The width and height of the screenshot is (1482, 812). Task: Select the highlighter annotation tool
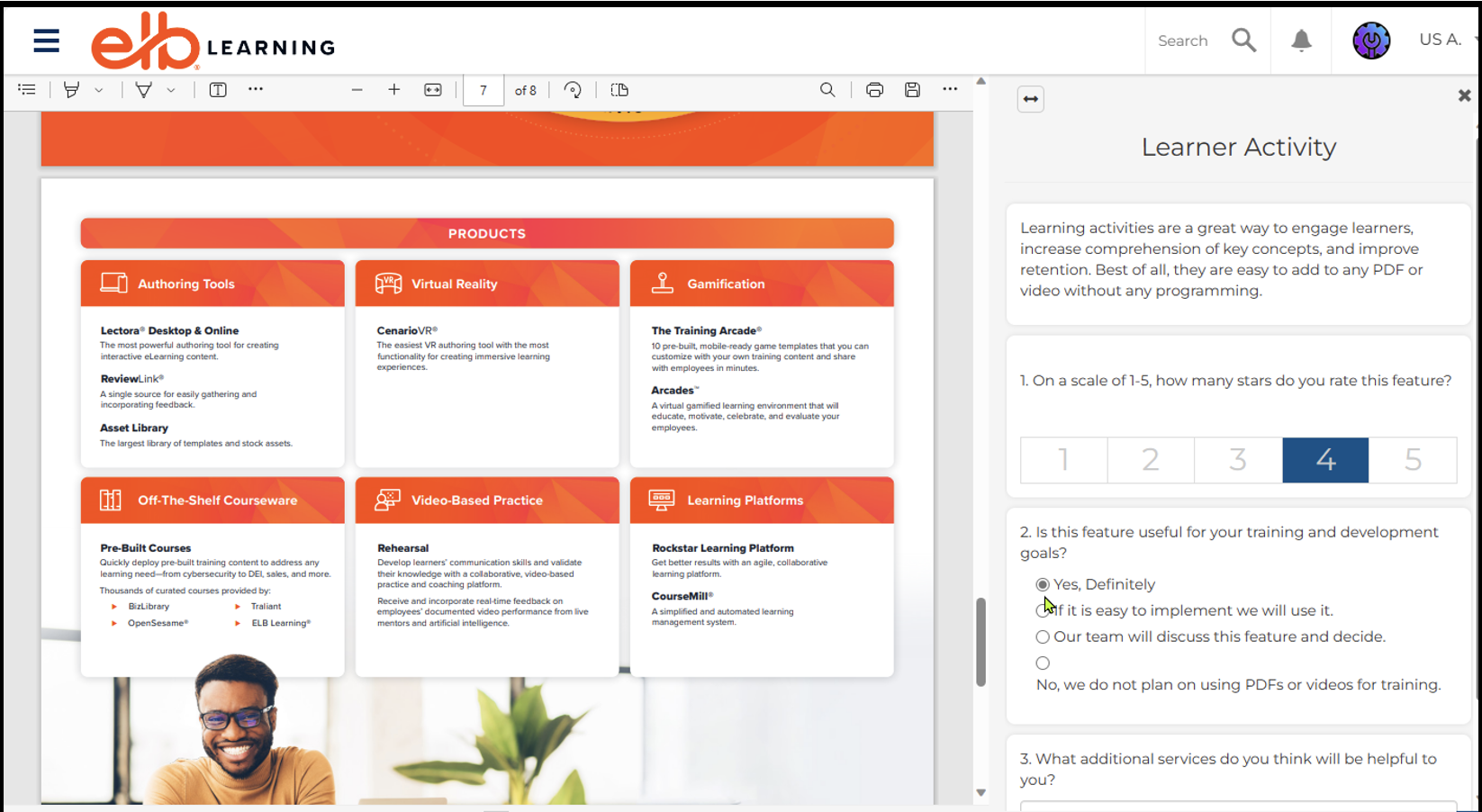coord(72,89)
